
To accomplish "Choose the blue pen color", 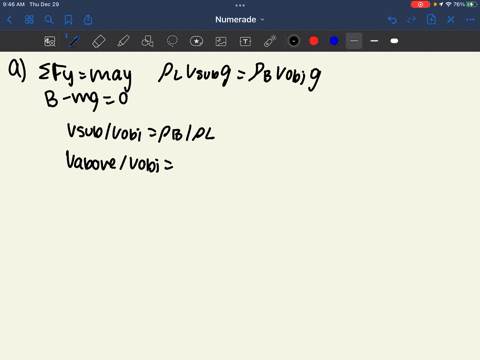I will click(334, 41).
